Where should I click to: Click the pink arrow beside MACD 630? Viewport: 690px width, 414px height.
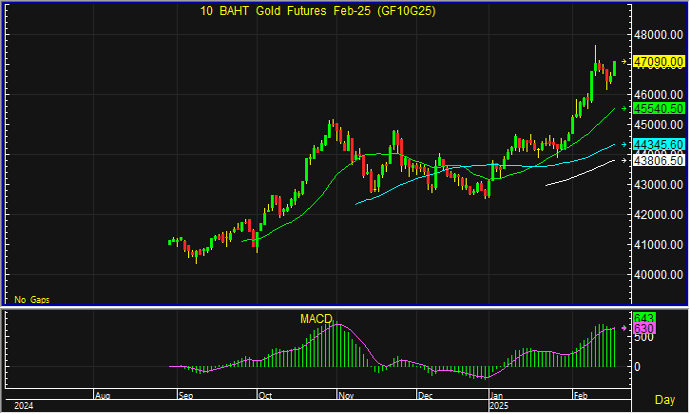[624, 328]
